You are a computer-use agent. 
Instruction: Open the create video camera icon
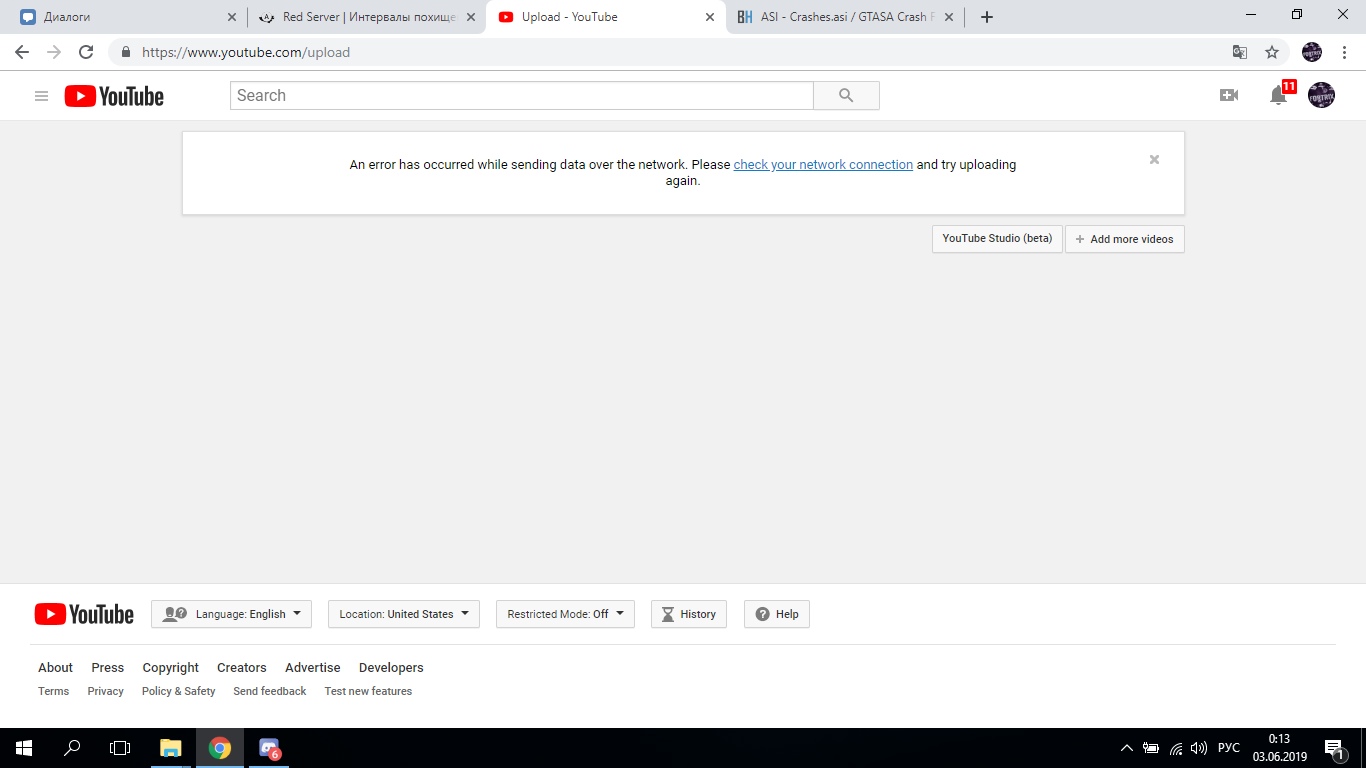1229,95
